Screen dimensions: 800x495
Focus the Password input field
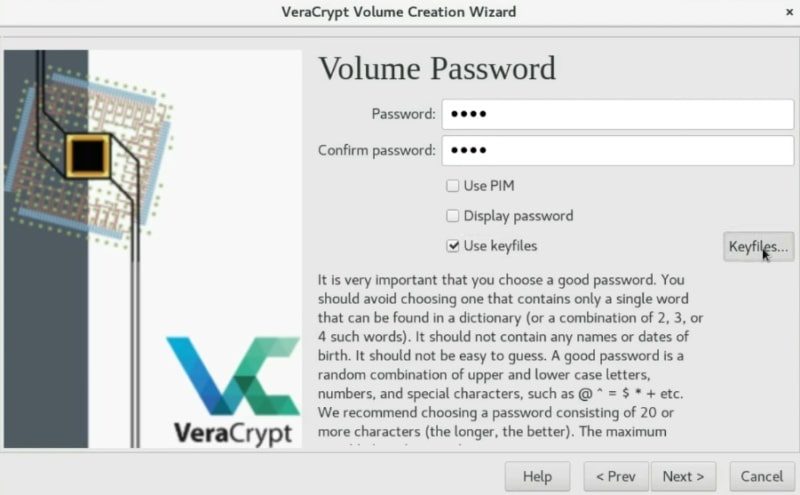[x=617, y=114]
